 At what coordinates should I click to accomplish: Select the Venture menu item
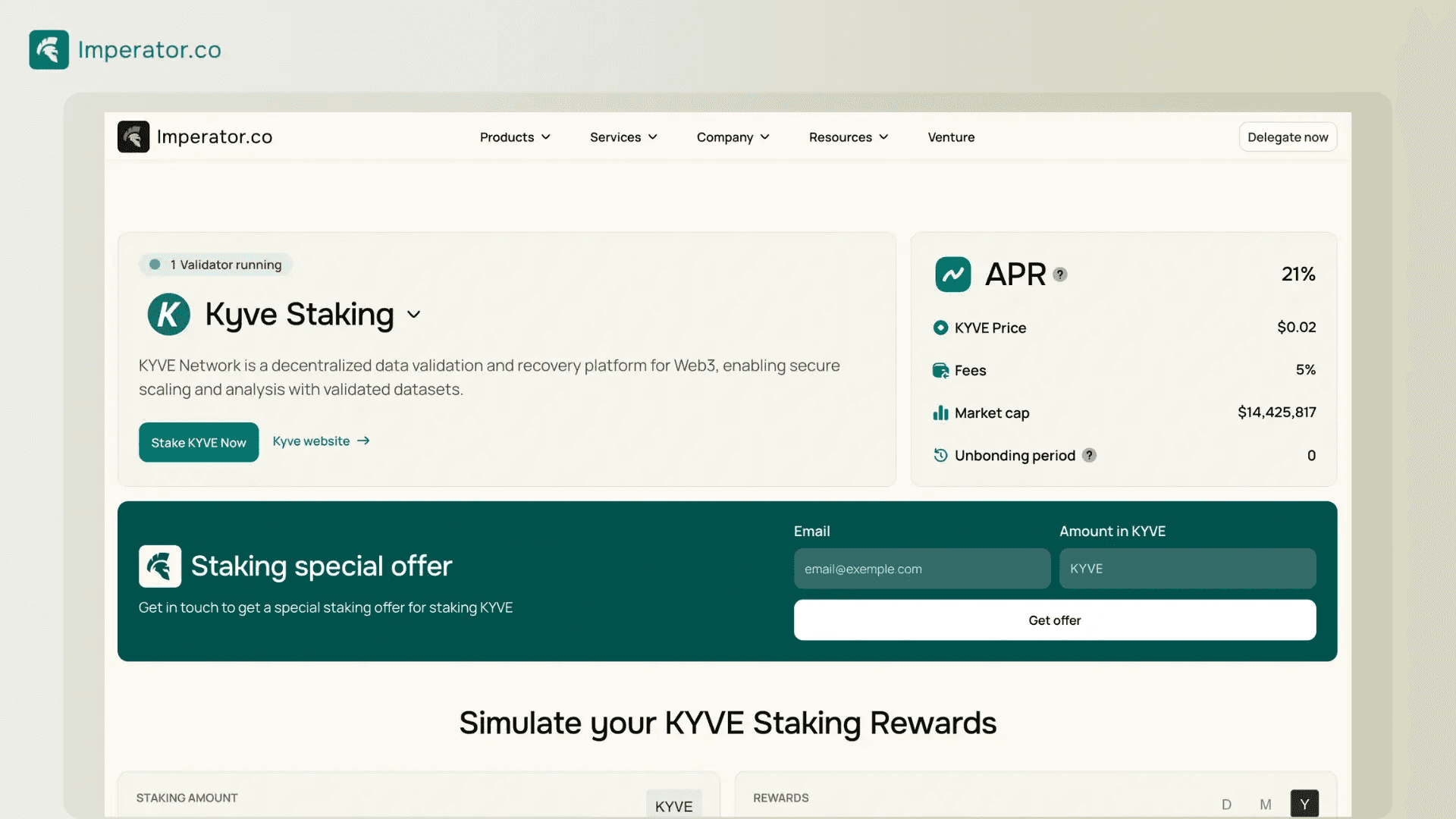pos(951,136)
